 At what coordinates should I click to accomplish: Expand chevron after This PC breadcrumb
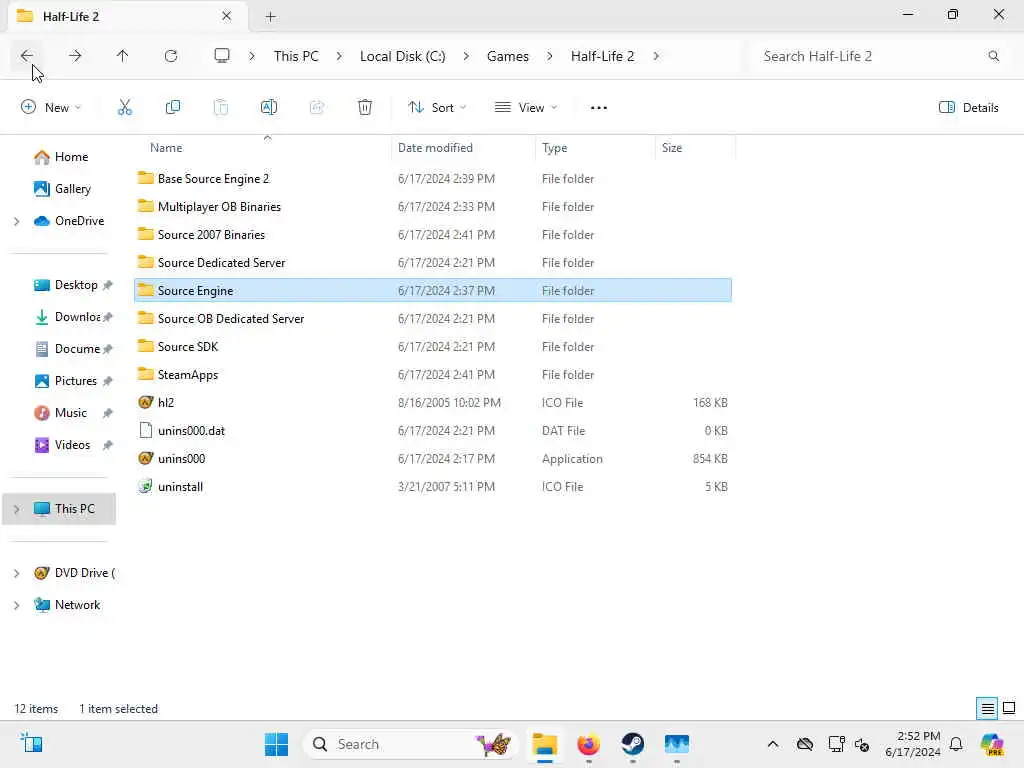coord(339,56)
